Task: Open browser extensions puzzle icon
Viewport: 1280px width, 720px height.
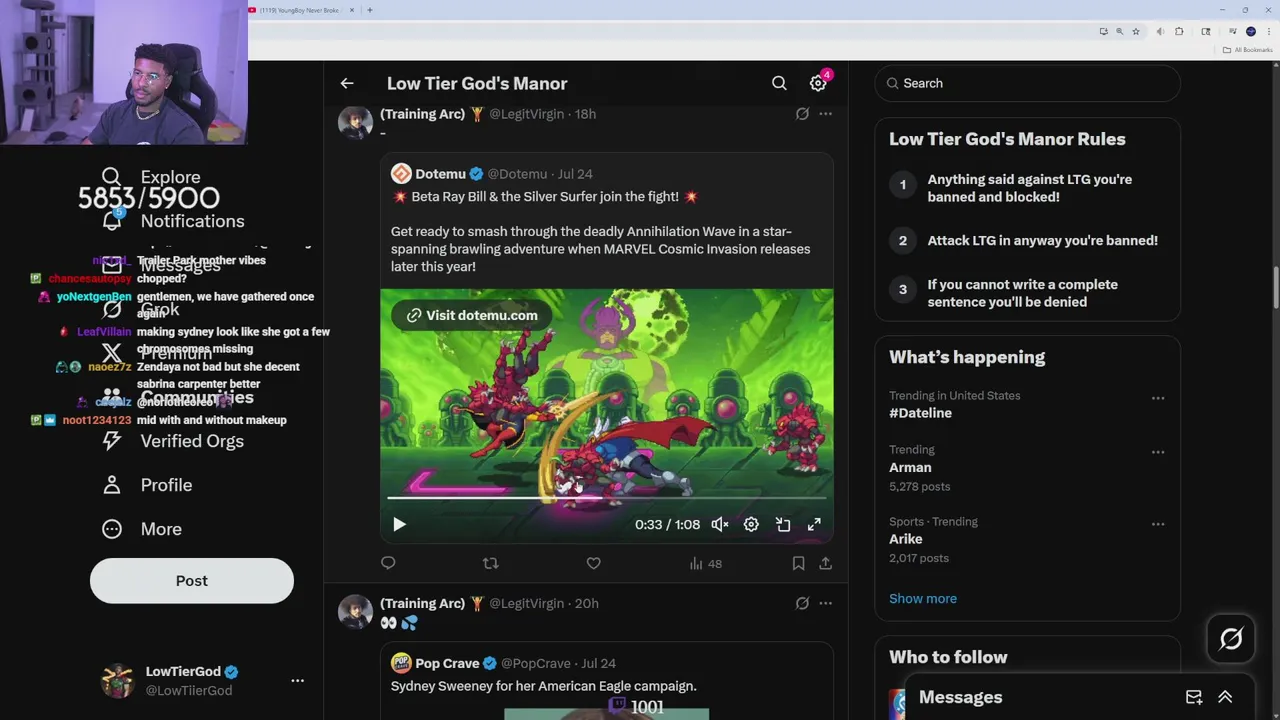Action: pyautogui.click(x=1179, y=32)
